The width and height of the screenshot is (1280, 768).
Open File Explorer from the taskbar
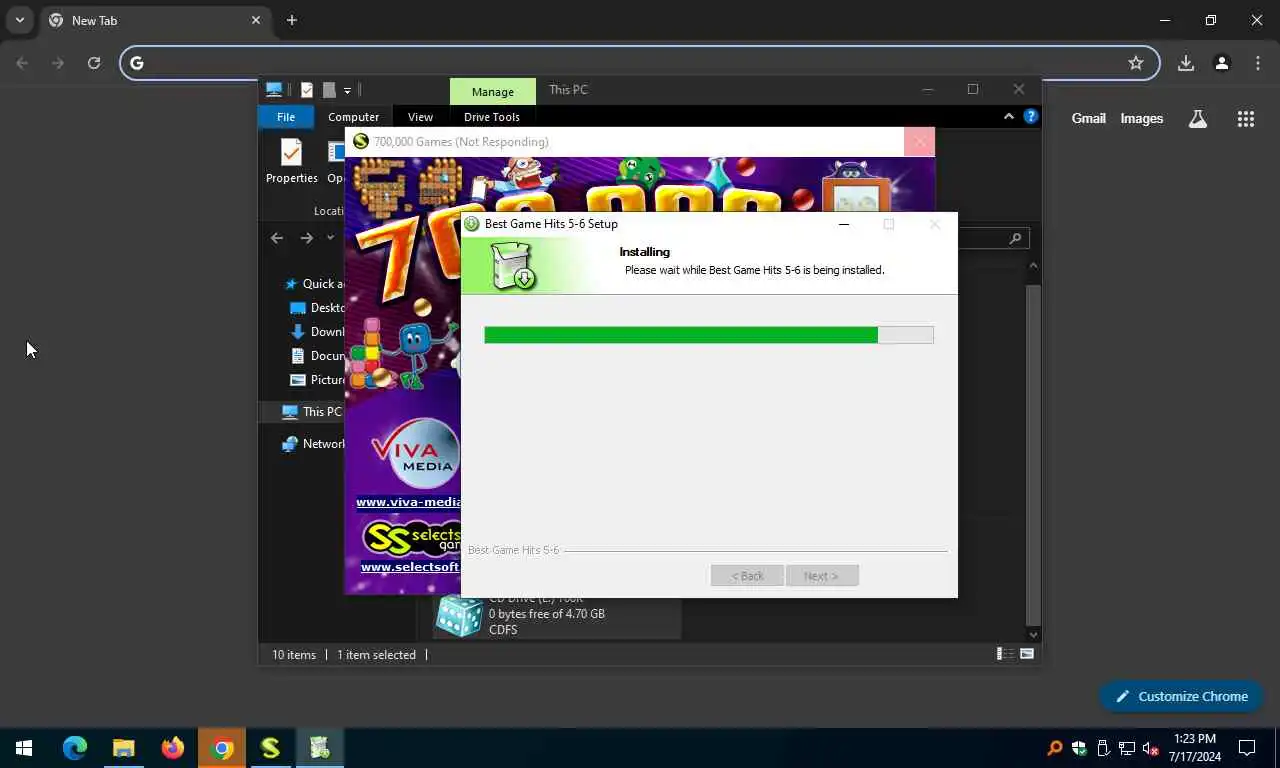(x=123, y=748)
